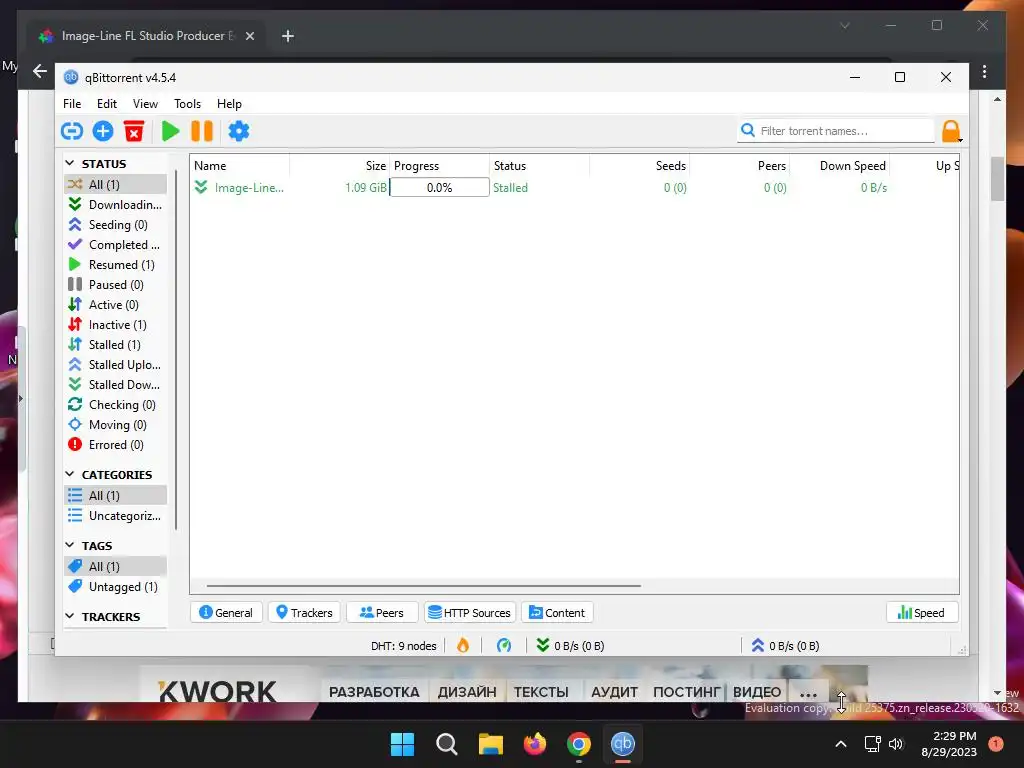Select the Image-Line torrent row

tap(575, 187)
